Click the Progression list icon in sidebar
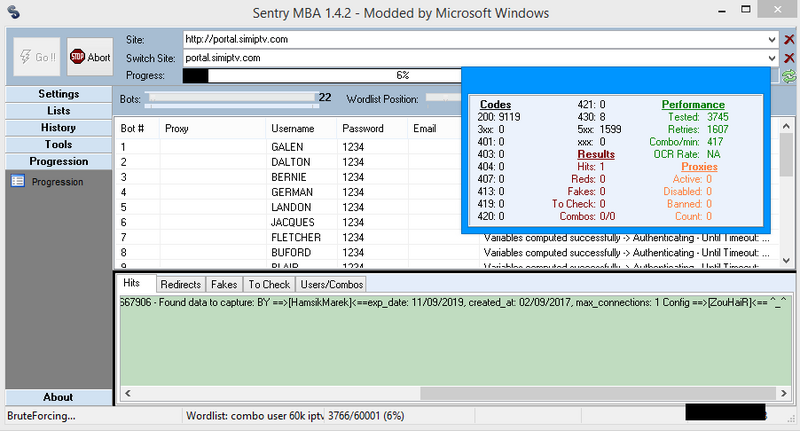The height and width of the screenshot is (431, 800). coord(18,181)
